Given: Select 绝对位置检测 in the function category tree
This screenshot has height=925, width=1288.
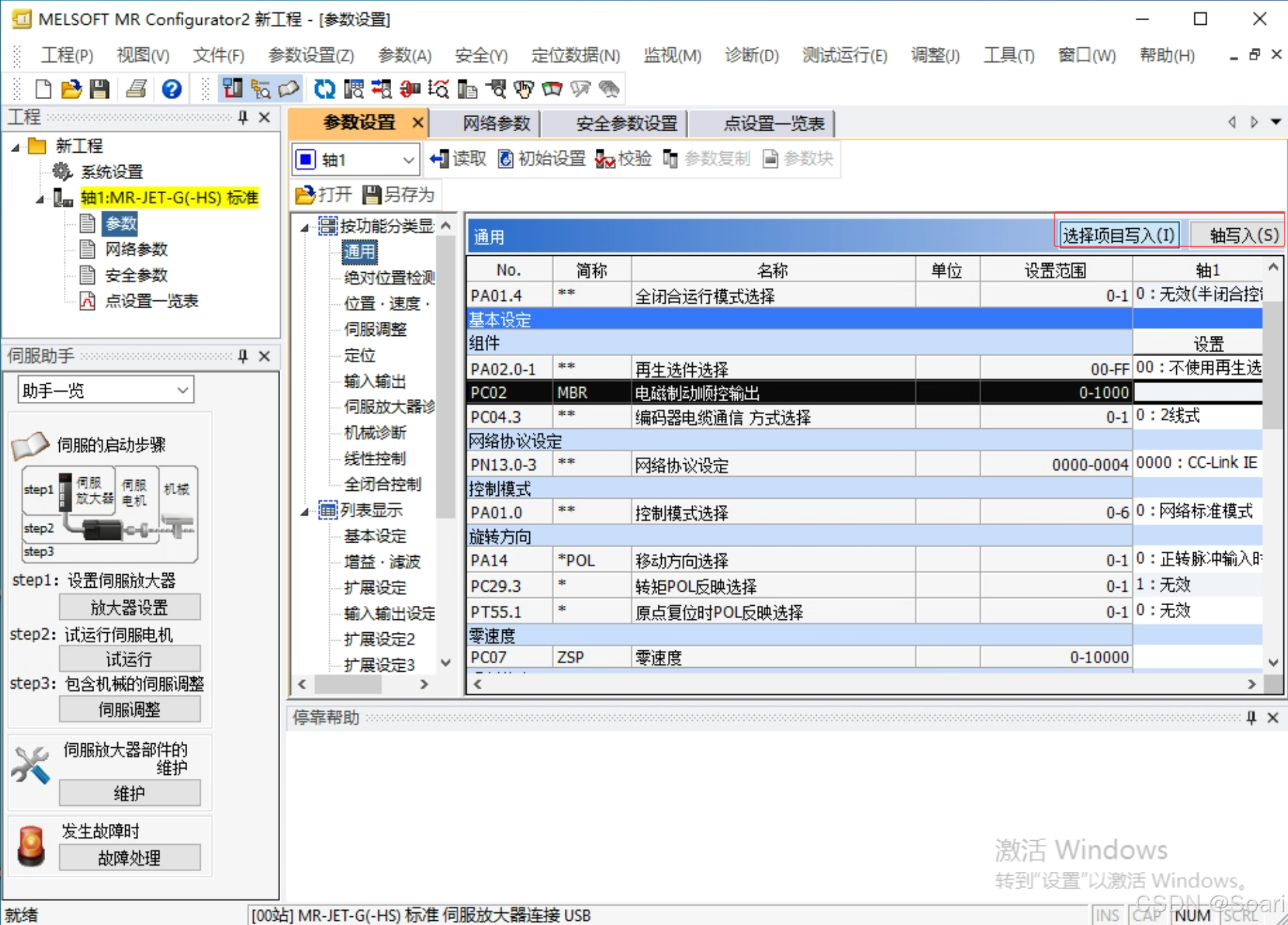Looking at the screenshot, I should click(389, 278).
